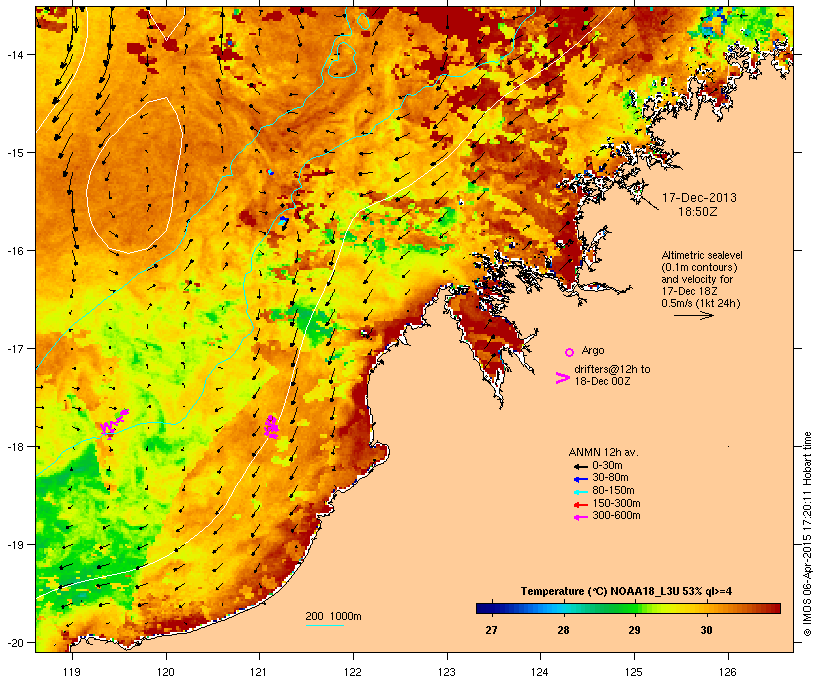This screenshot has width=820, height=680.
Task: Click the magenta Argo circle legend marker
Action: [x=570, y=352]
